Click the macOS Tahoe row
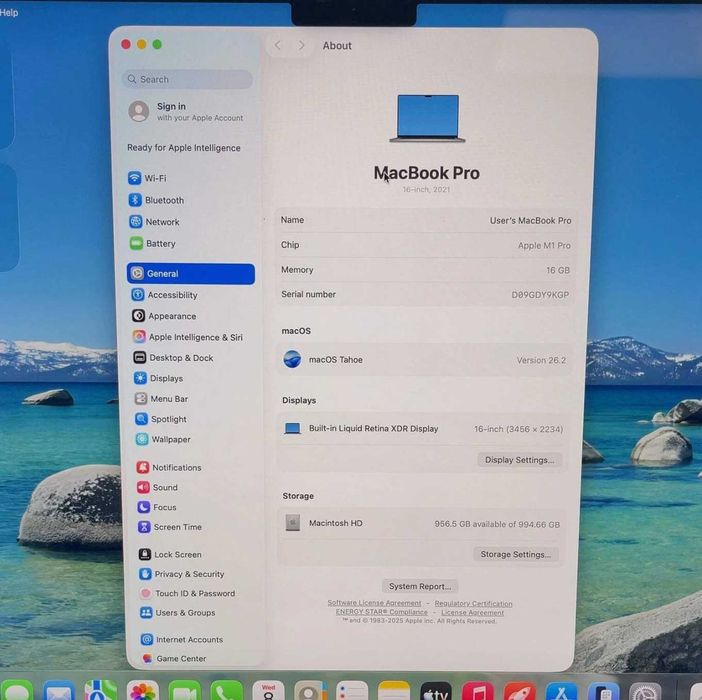This screenshot has height=700, width=702. tap(424, 359)
